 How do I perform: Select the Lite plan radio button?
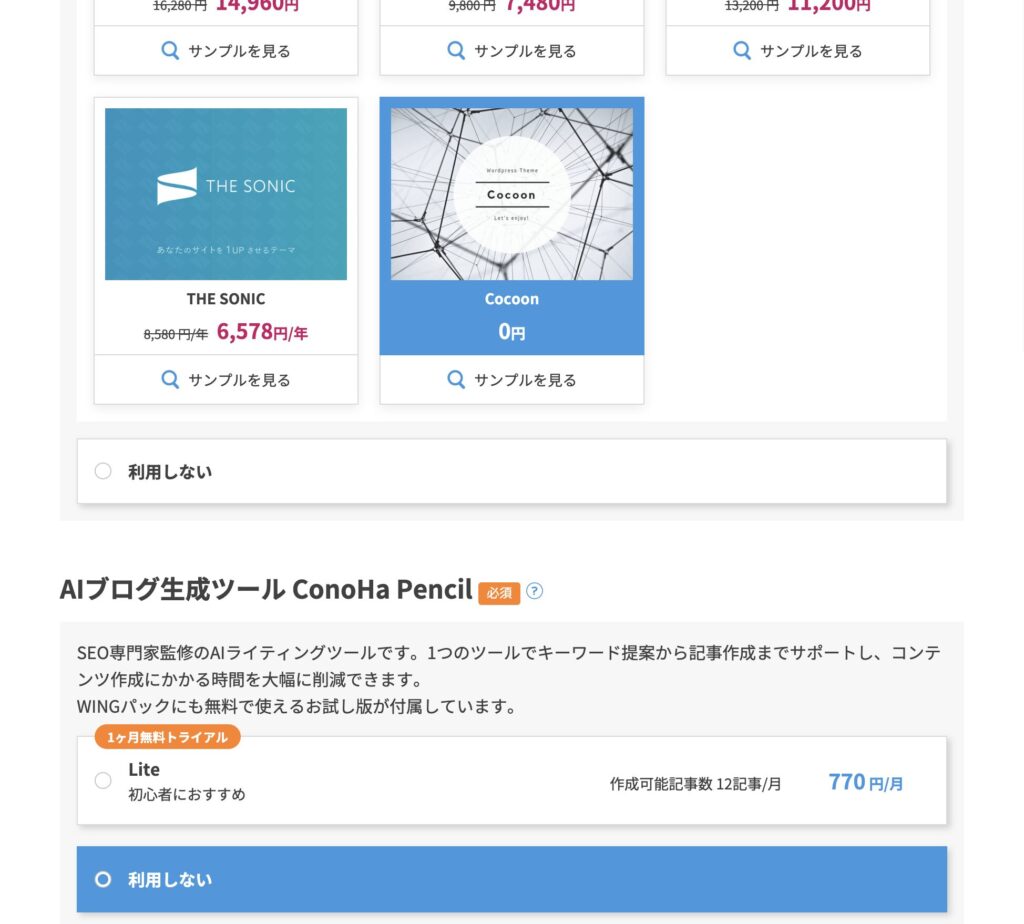pos(103,781)
